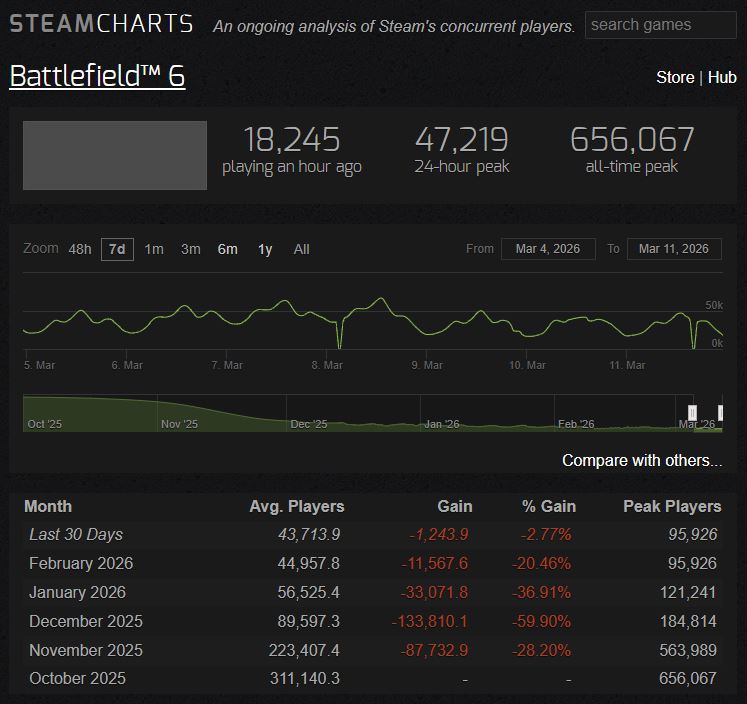The image size is (747, 704).
Task: Click the tagline about Steam's concurrent players
Action: [394, 26]
